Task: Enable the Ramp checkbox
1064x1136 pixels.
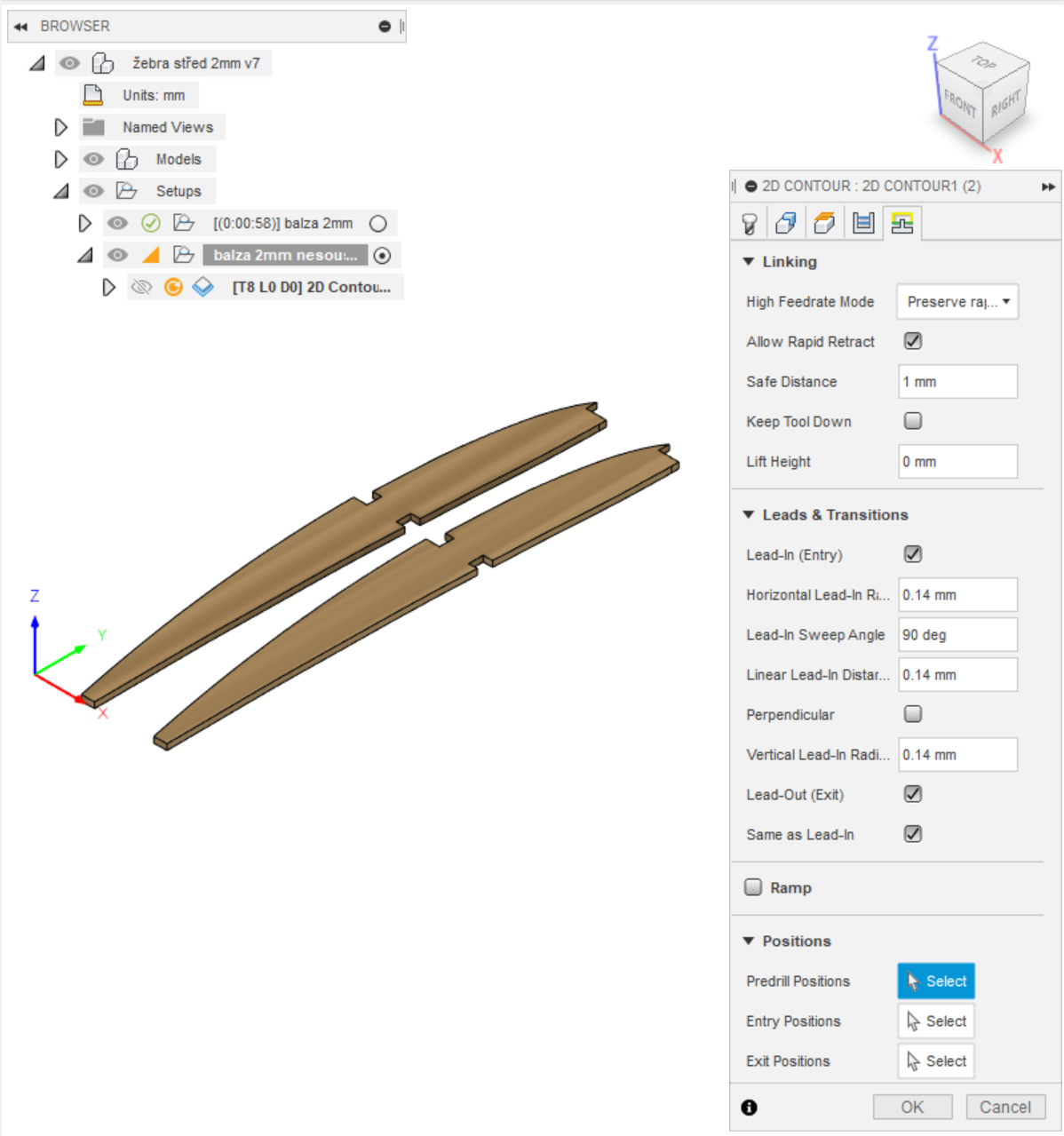Action: pos(753,887)
